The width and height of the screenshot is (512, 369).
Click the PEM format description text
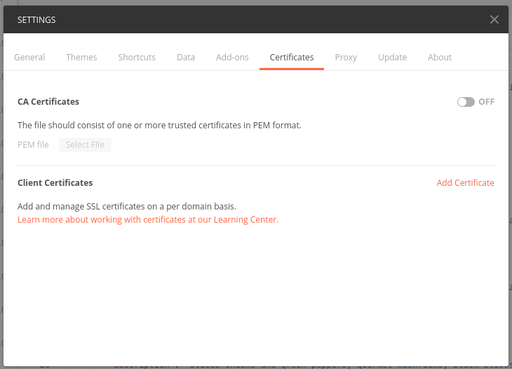coord(159,125)
